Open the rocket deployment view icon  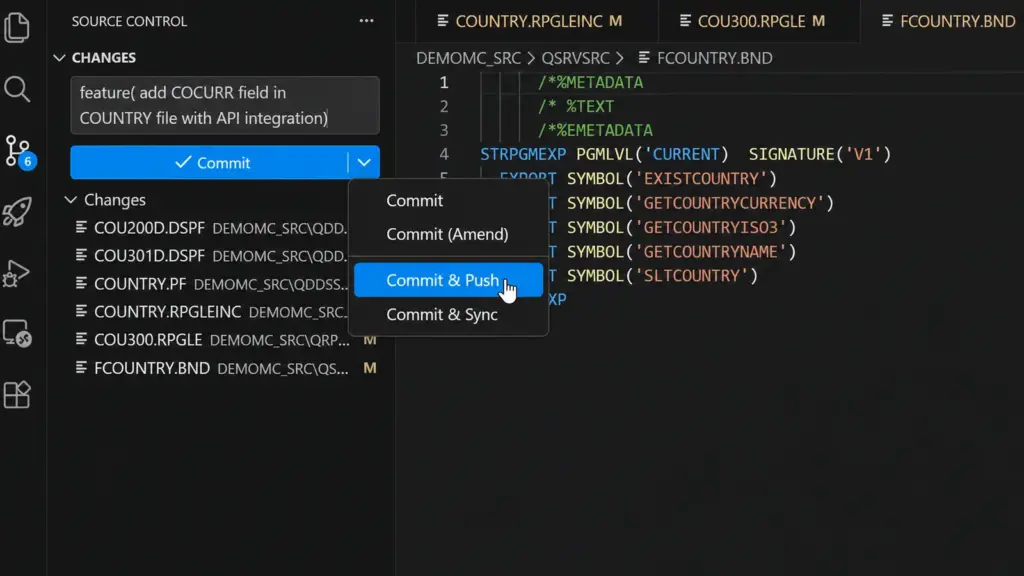(x=17, y=212)
